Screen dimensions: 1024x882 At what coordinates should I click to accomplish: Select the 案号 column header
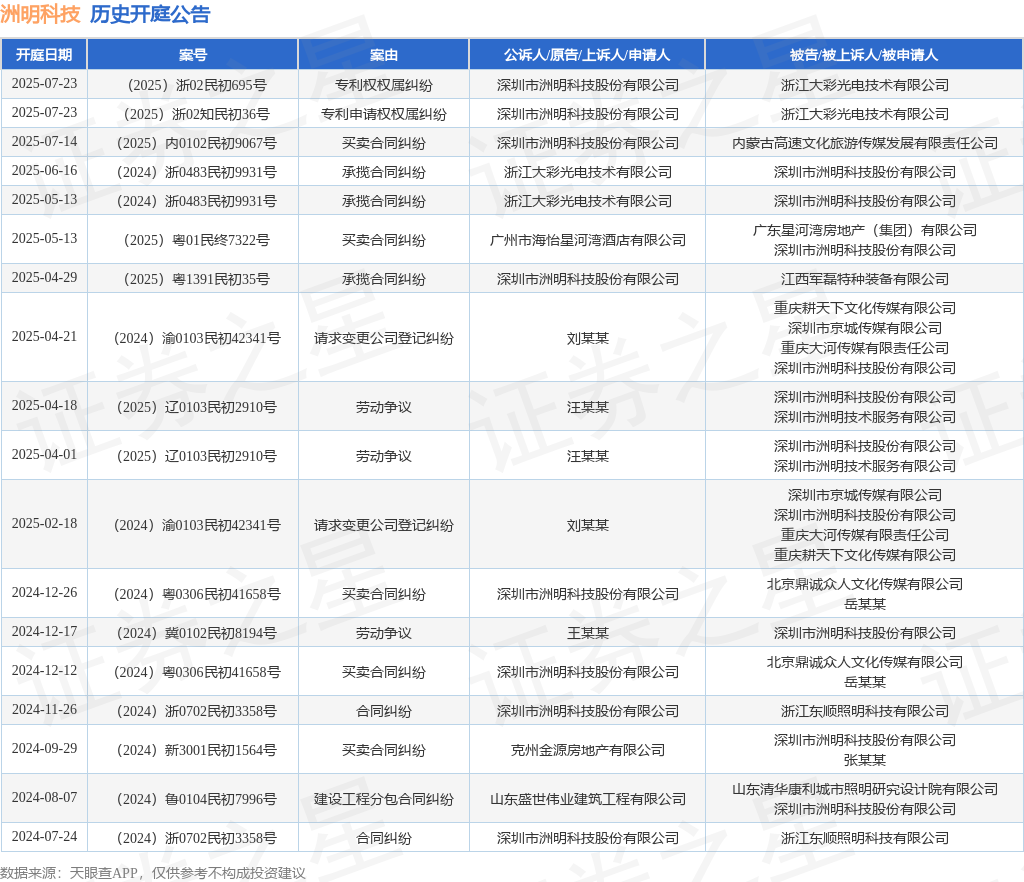tap(193, 55)
